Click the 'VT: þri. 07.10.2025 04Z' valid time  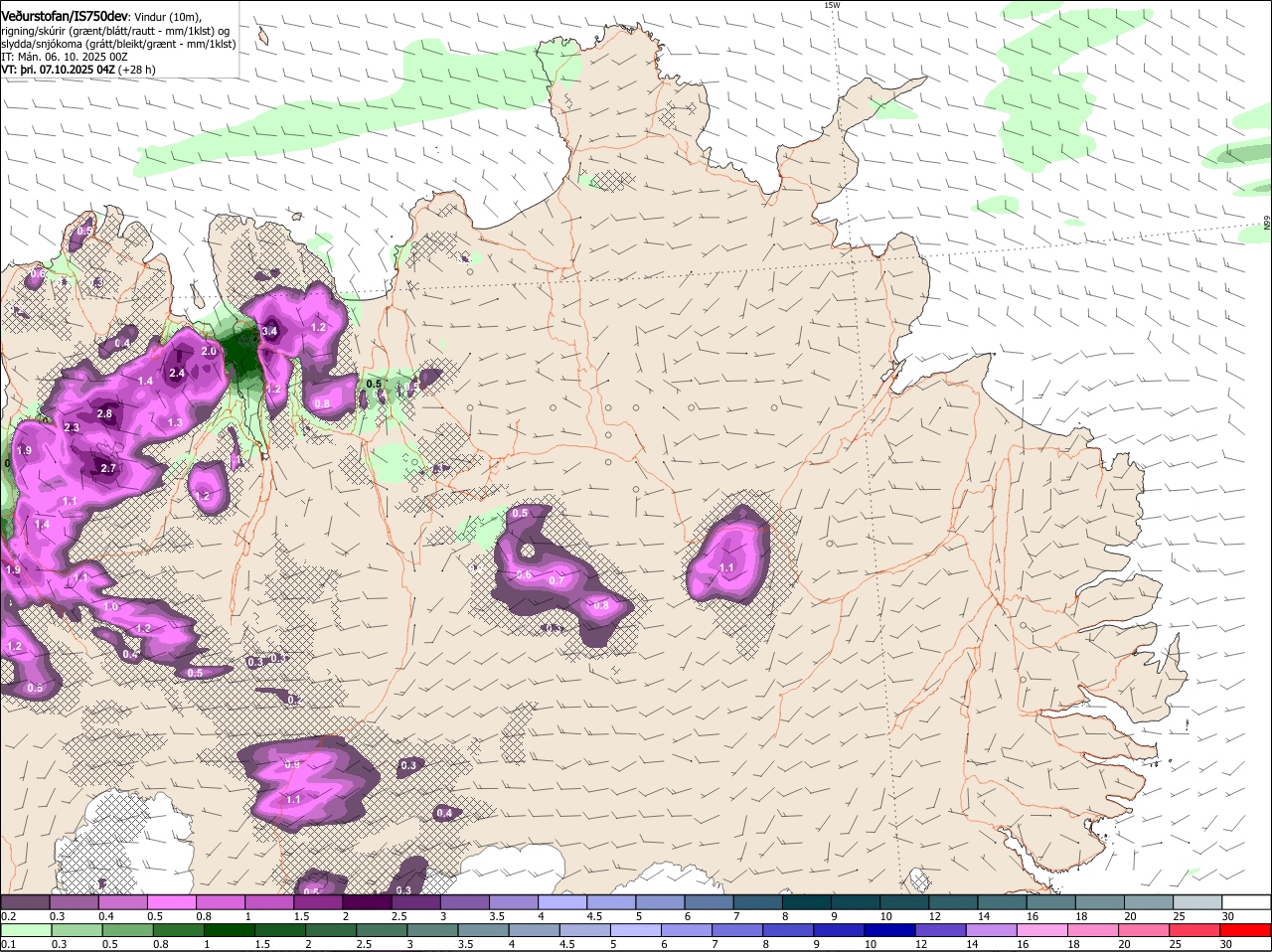pos(59,71)
